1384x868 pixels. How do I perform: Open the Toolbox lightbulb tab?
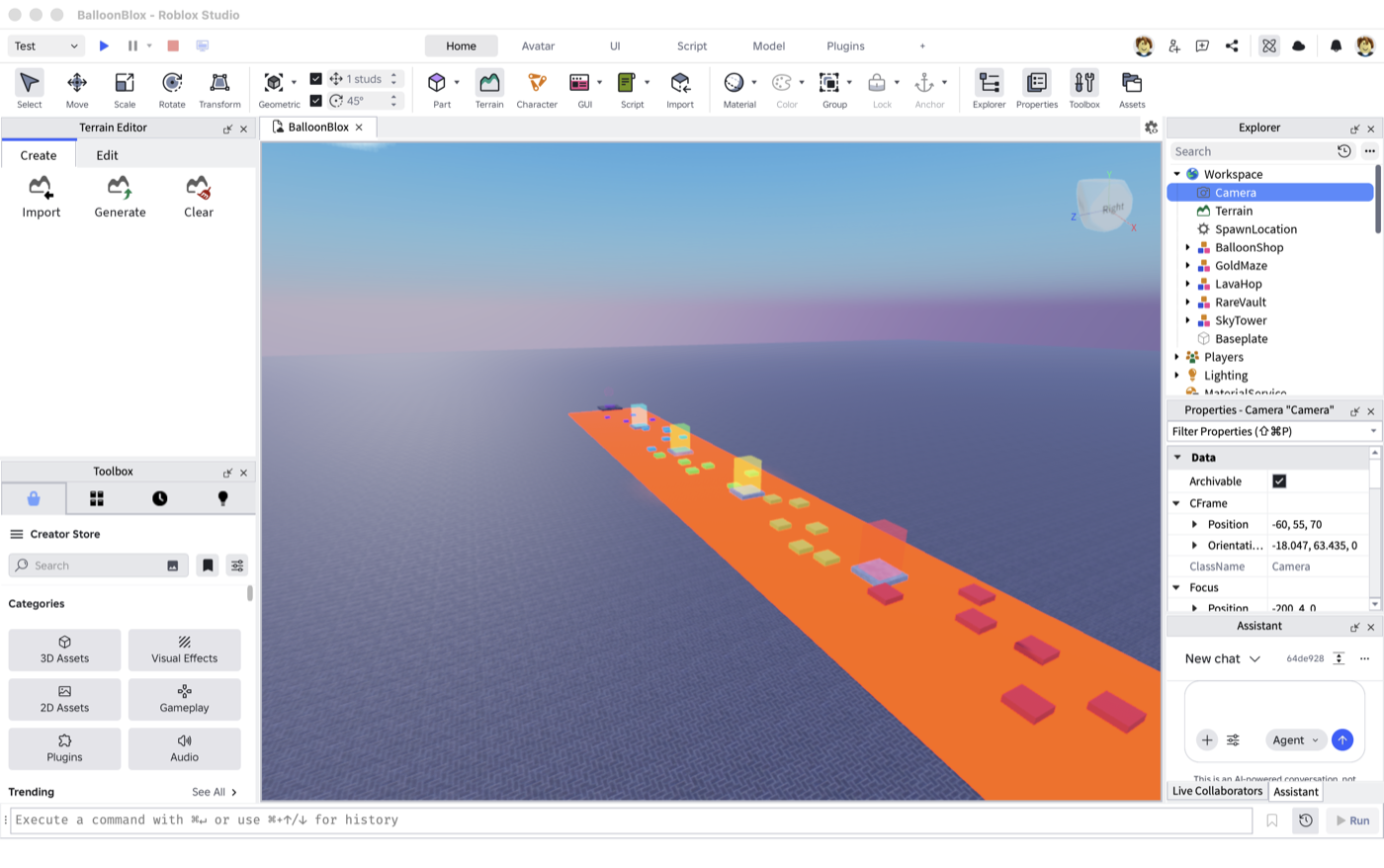tap(223, 499)
